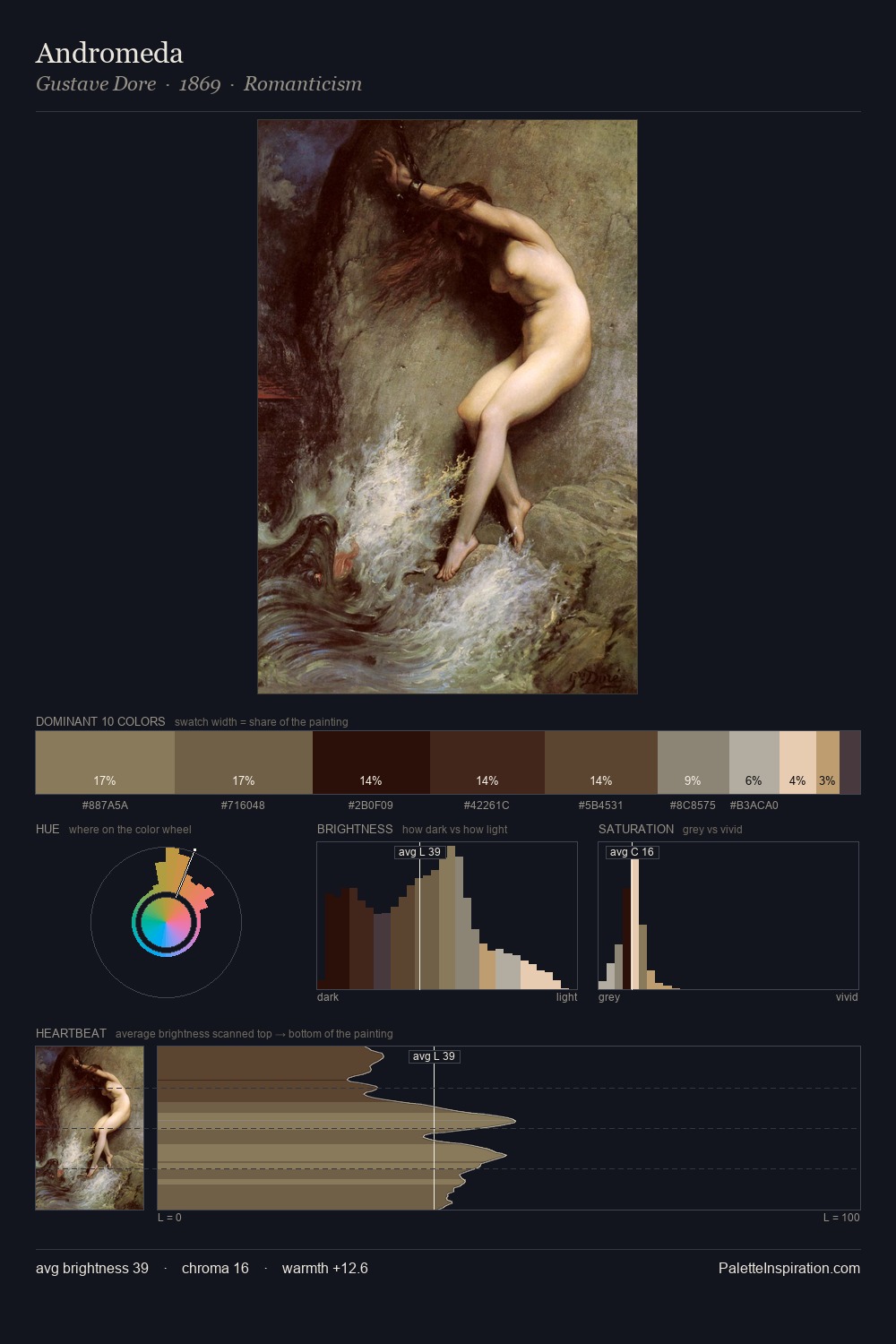
Task: Click the HEARTBEAT section heading
Action: click(71, 1033)
